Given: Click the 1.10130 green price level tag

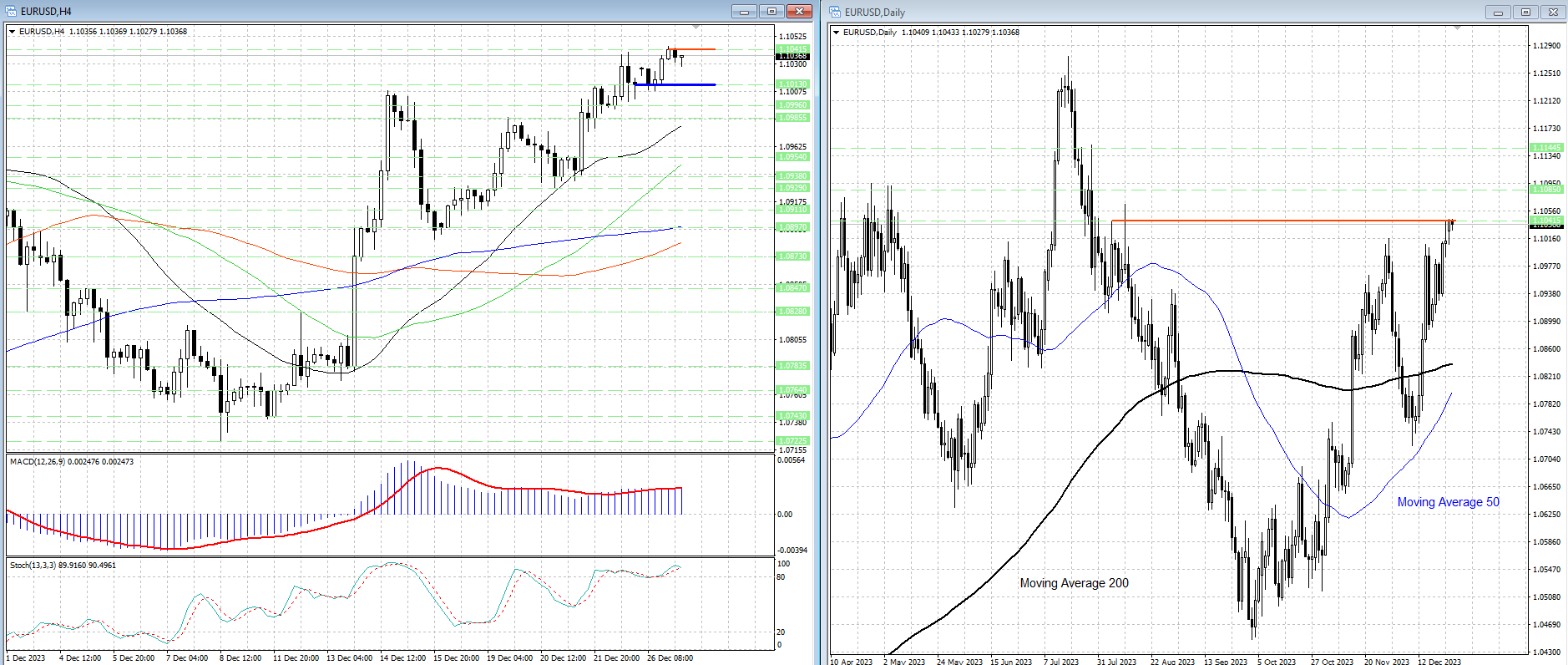Looking at the screenshot, I should 792,84.
